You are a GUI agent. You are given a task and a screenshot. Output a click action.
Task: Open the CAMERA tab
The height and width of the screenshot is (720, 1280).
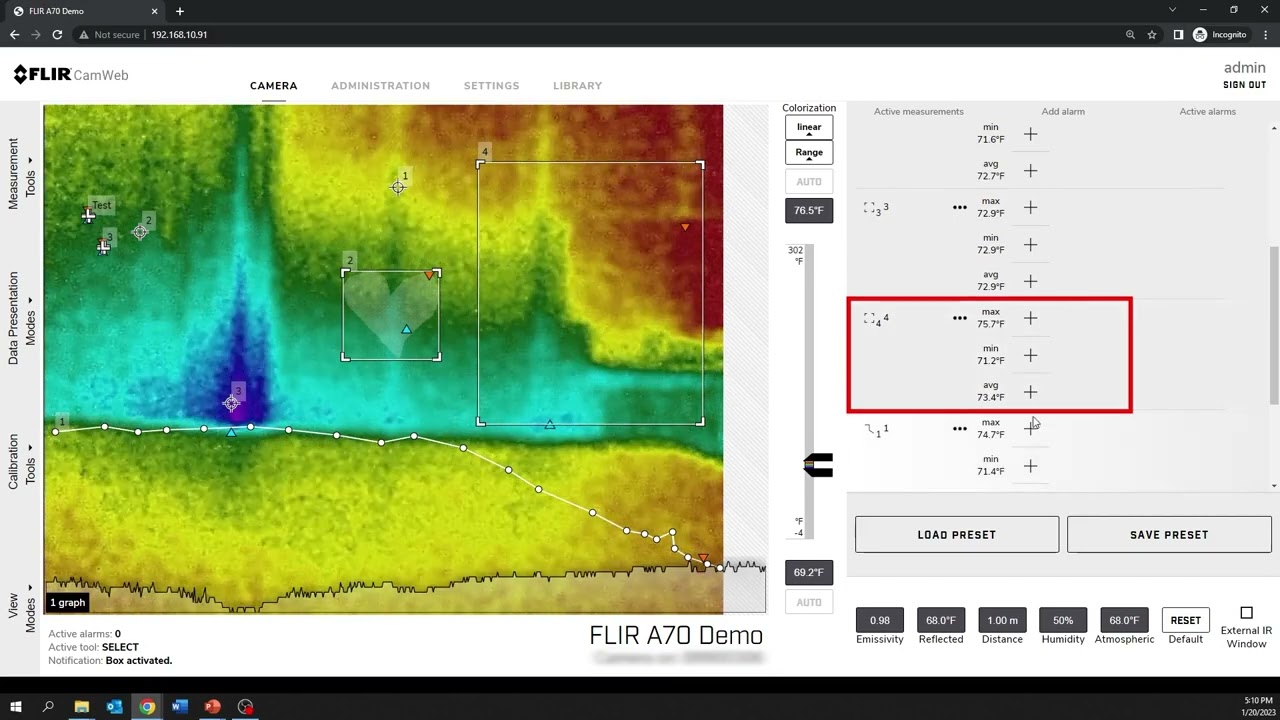click(273, 86)
